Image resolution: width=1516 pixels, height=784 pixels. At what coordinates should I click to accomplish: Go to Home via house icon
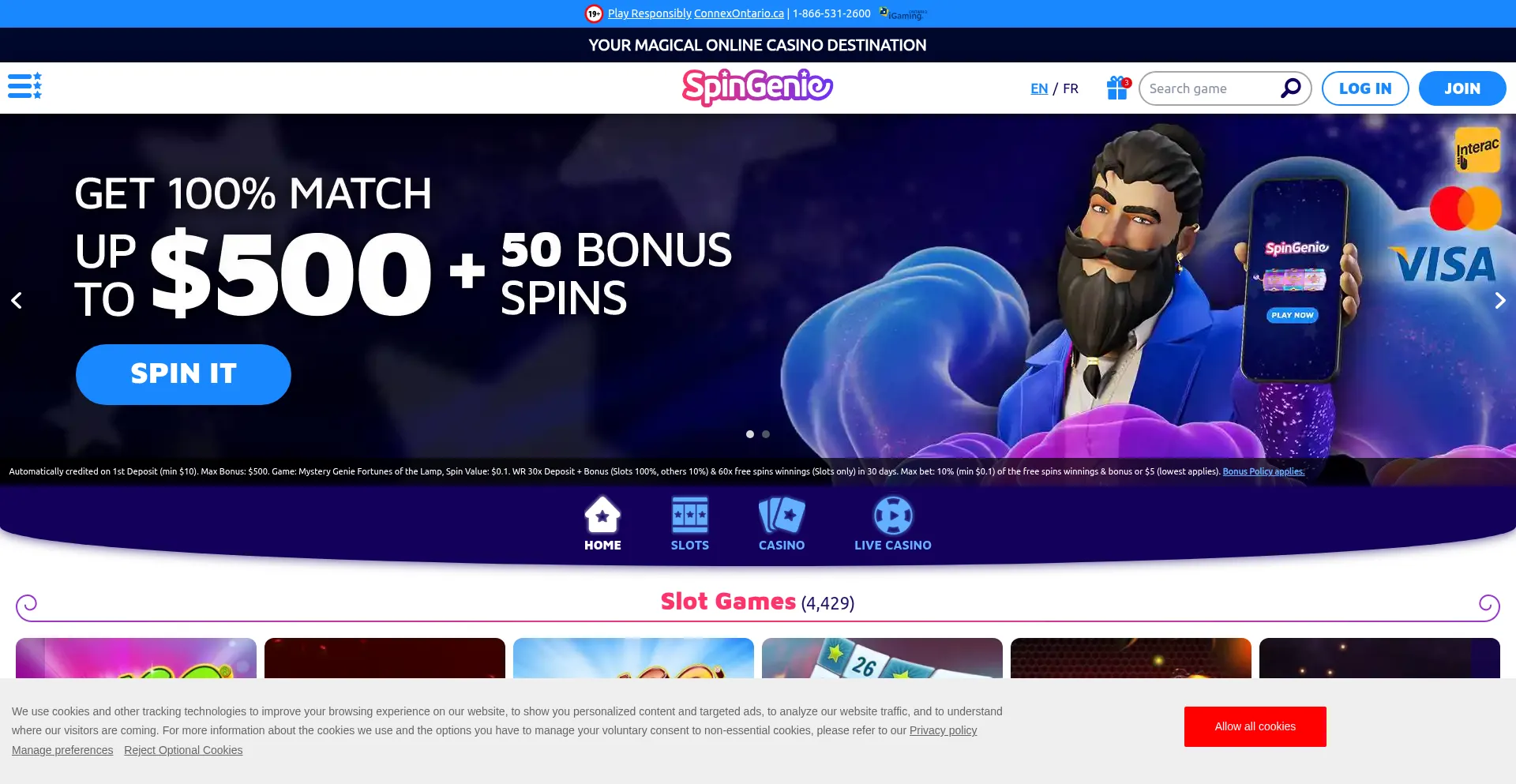tap(602, 516)
